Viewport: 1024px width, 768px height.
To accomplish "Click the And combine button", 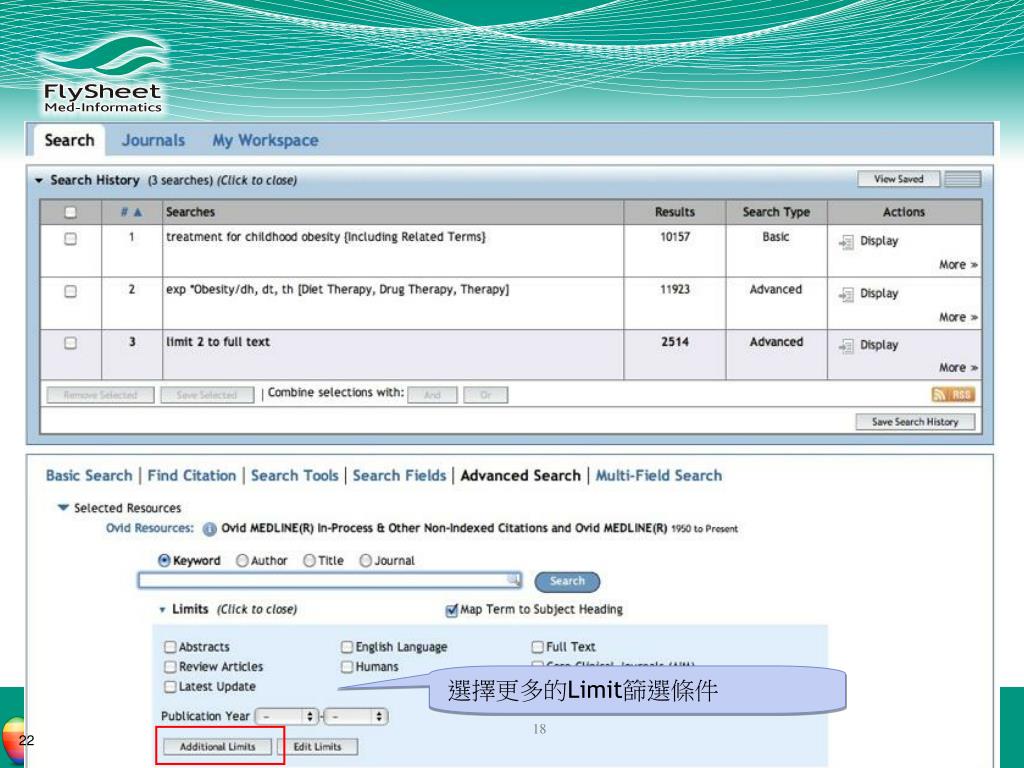I will tap(432, 395).
